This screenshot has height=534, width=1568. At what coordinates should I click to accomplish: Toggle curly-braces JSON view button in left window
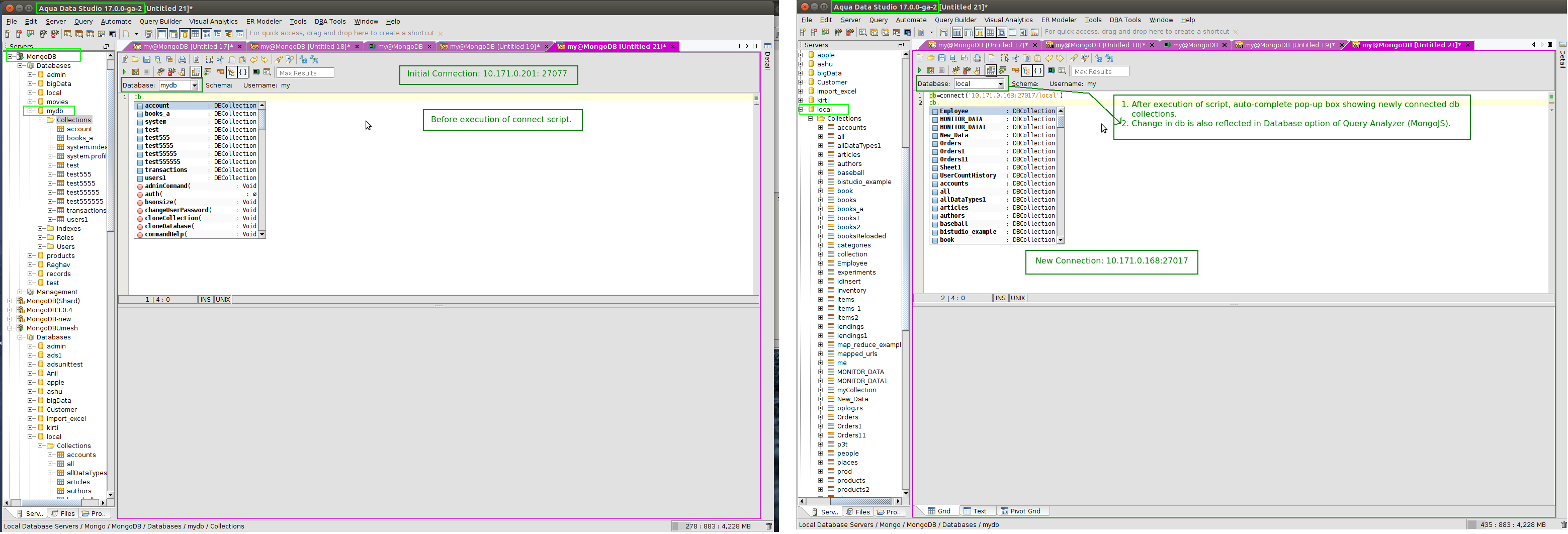pos(242,72)
